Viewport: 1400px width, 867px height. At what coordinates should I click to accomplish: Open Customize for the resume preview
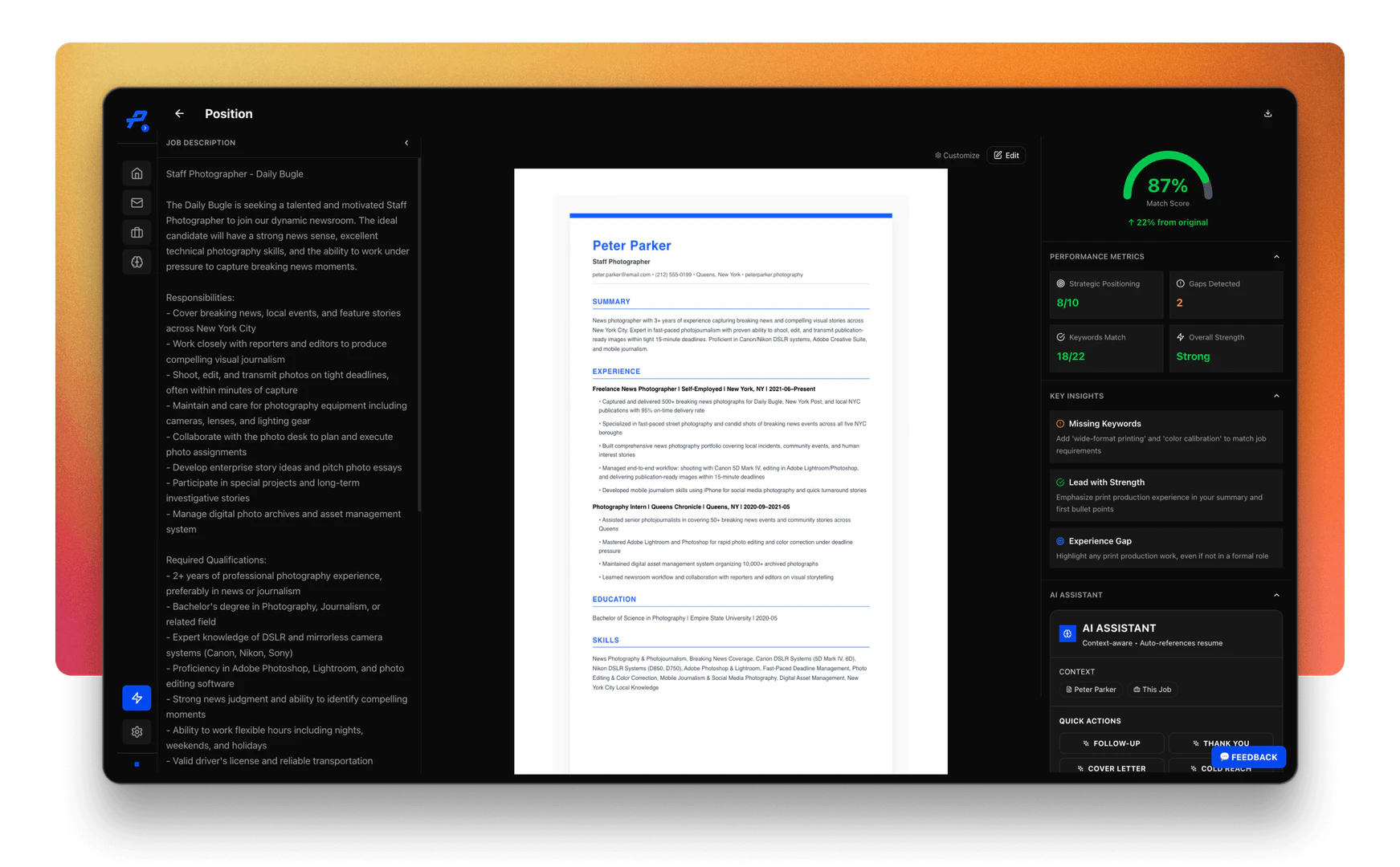[957, 155]
